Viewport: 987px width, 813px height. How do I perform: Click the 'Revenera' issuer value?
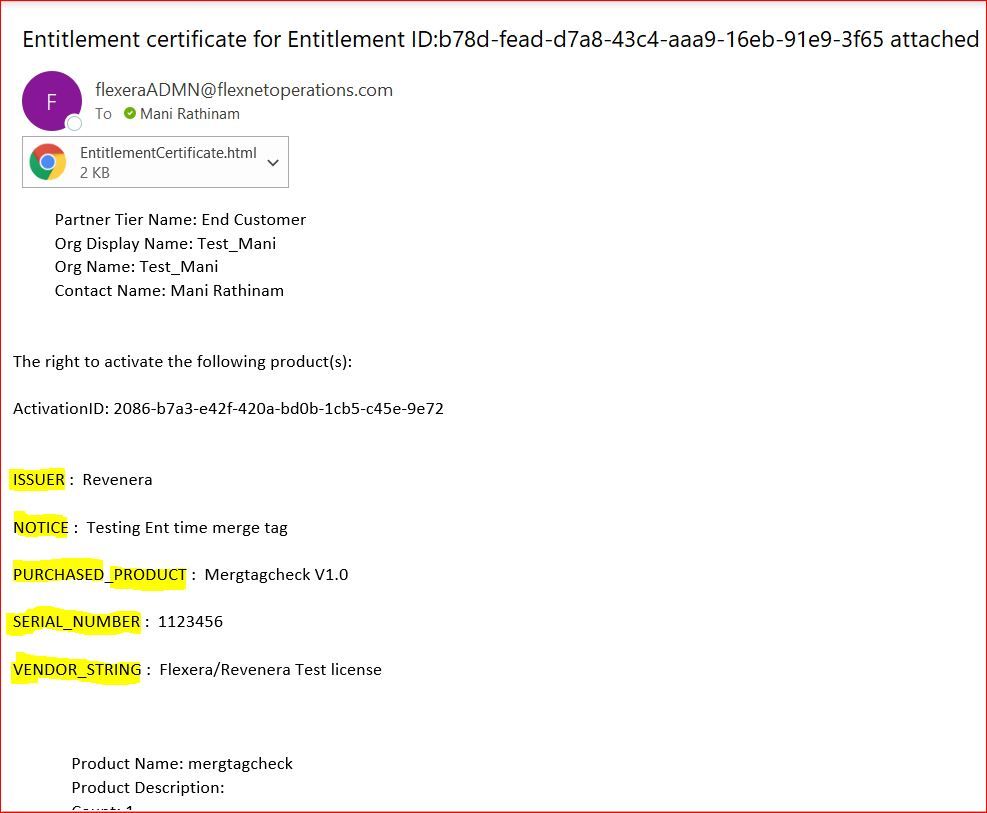pyautogui.click(x=117, y=479)
